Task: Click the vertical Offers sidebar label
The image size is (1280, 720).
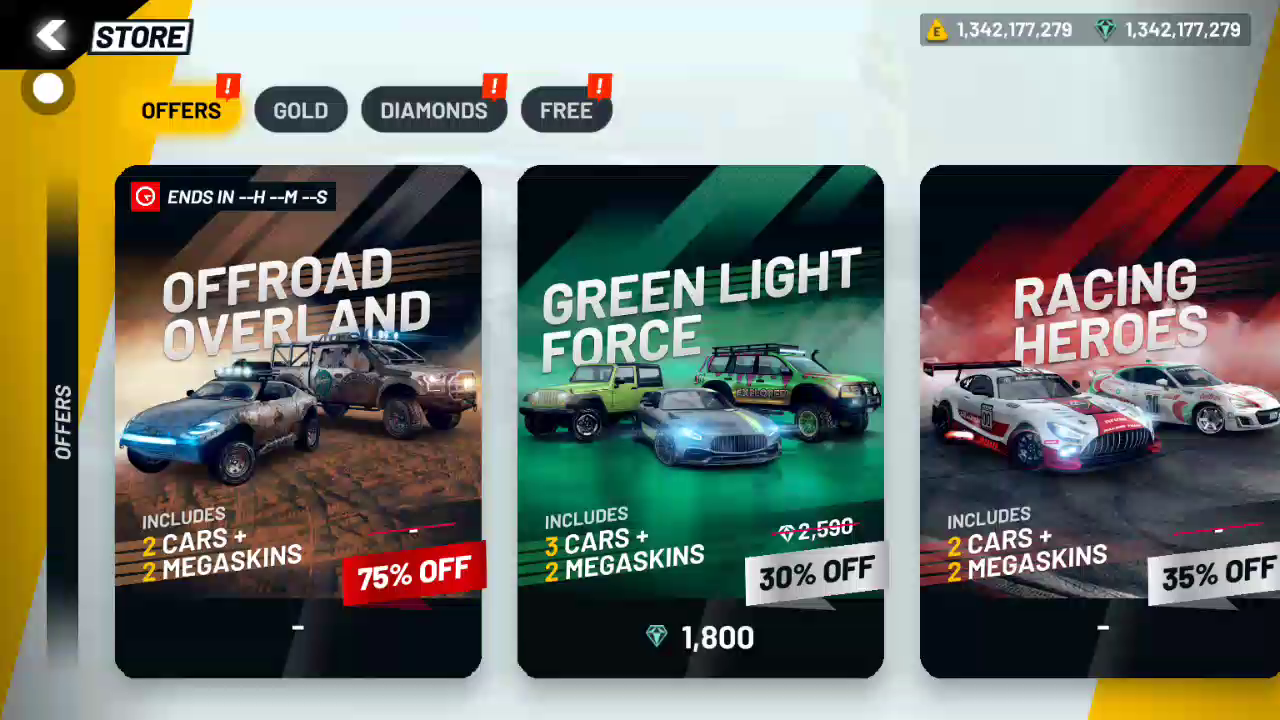Action: 63,421
